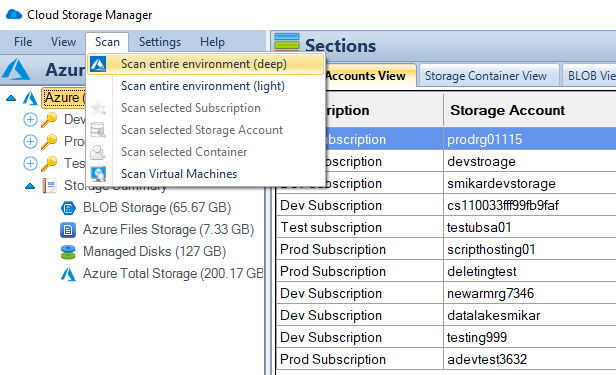The height and width of the screenshot is (375, 616).
Task: Click the BLOB Storage icon
Action: [x=68, y=208]
